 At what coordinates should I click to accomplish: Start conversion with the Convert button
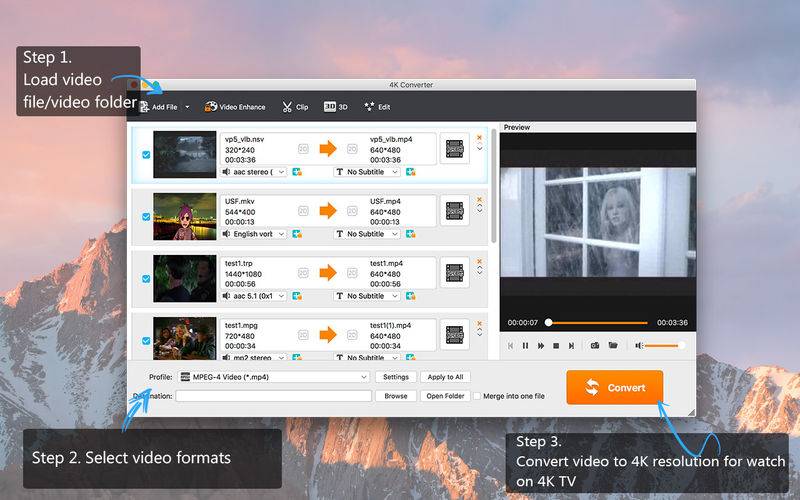615,388
